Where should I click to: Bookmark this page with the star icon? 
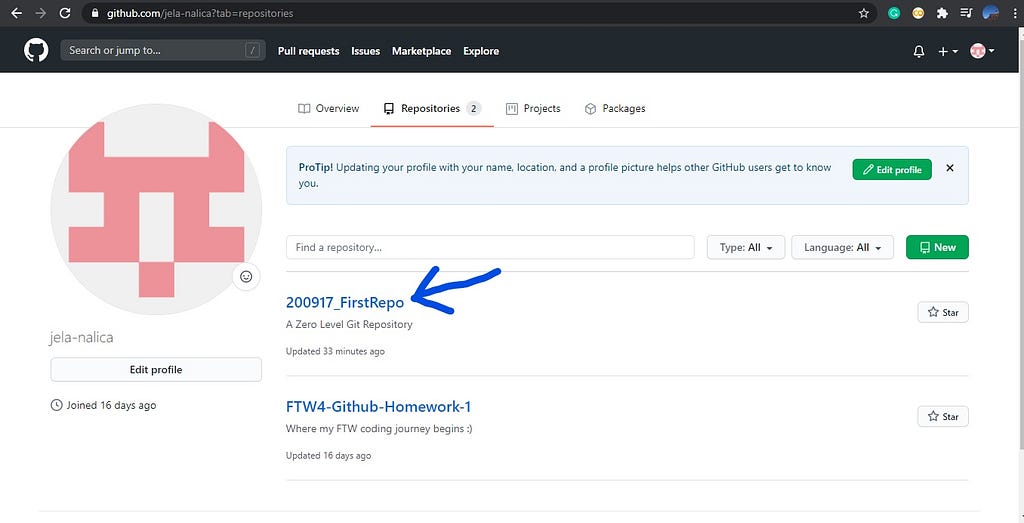(863, 13)
